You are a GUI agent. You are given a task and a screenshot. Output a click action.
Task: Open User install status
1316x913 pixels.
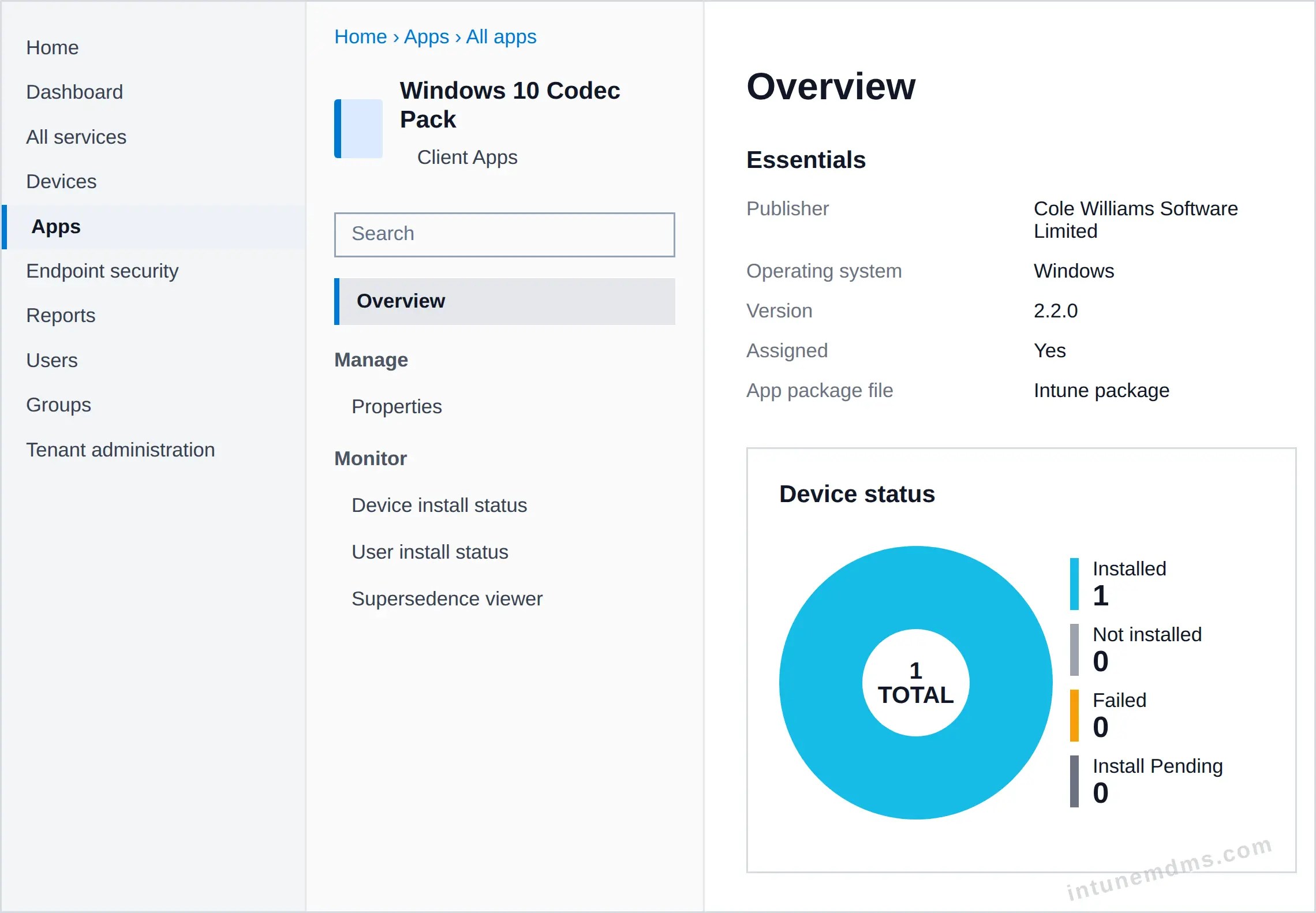430,552
